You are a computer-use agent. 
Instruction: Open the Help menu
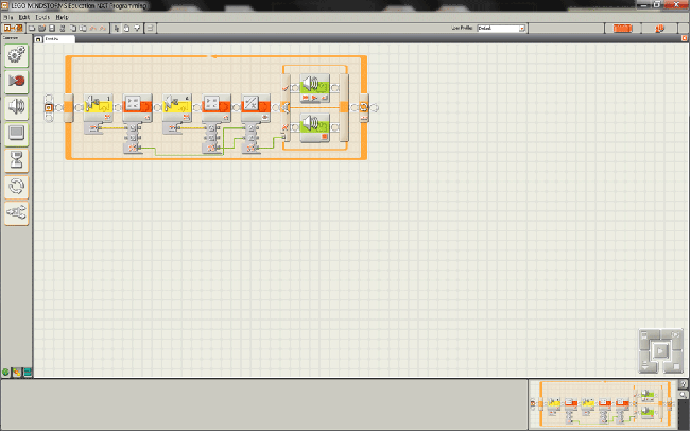[x=62, y=18]
